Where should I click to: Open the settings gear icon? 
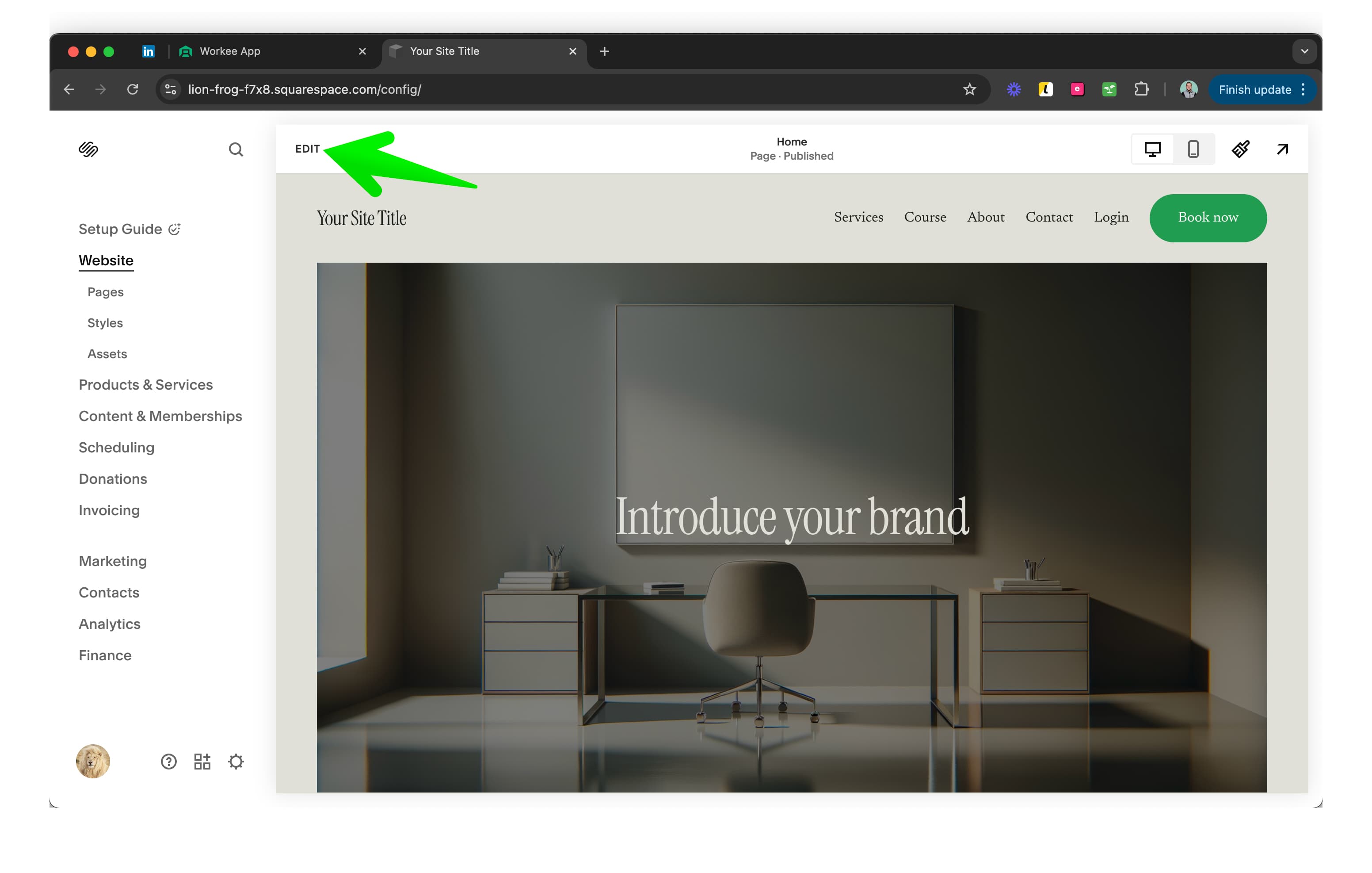pyautogui.click(x=236, y=761)
